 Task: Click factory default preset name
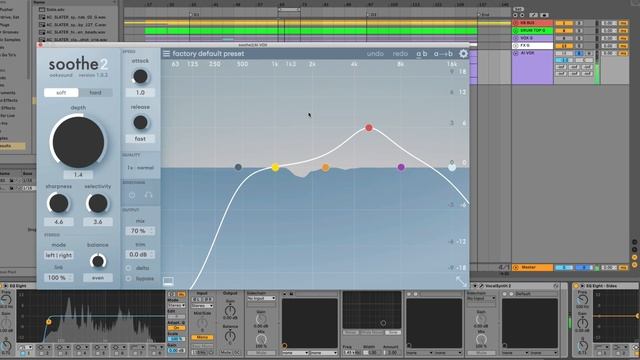point(208,53)
